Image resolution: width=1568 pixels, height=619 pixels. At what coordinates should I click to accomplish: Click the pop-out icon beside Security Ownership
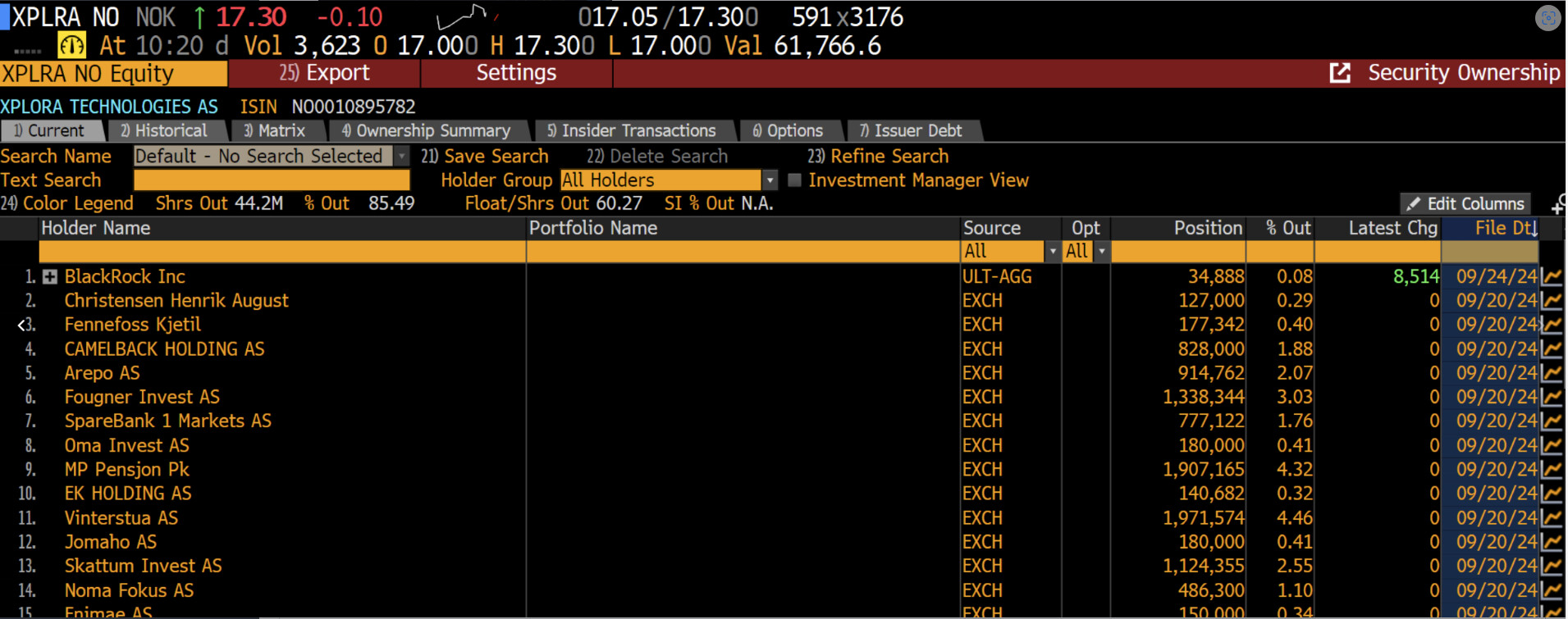1340,73
